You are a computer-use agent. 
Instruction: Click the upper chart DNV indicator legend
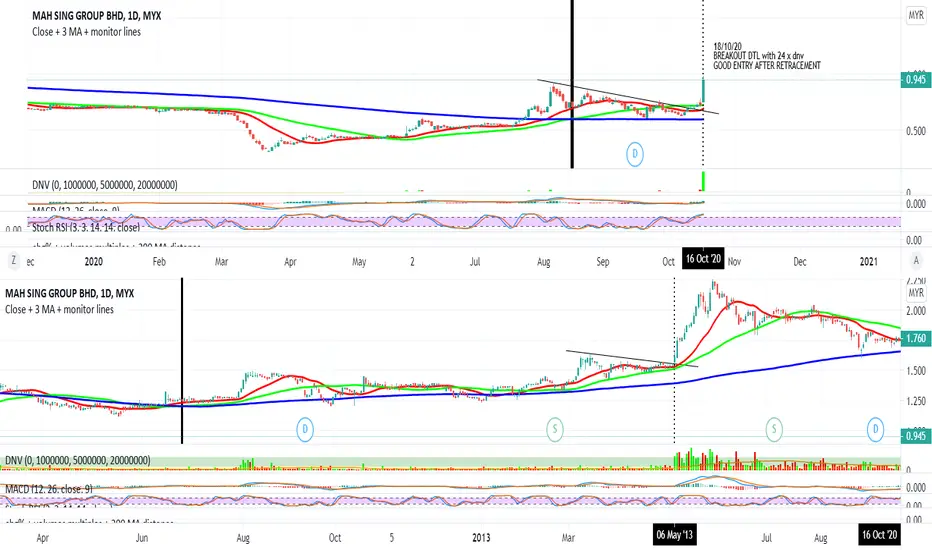point(105,185)
